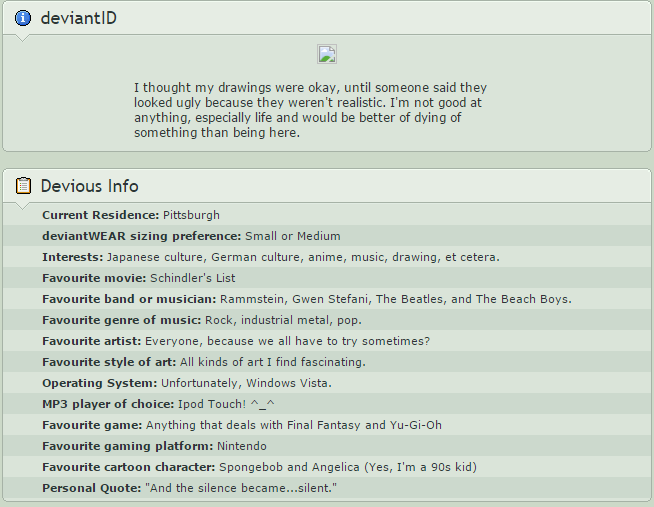Click the band list starting with Rammstein
Screen dimensions: 654x507
(396, 299)
